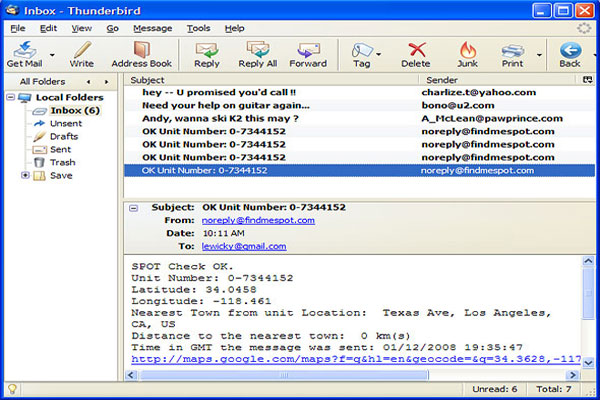Mark message as Junk
The width and height of the screenshot is (600, 400).
(468, 54)
